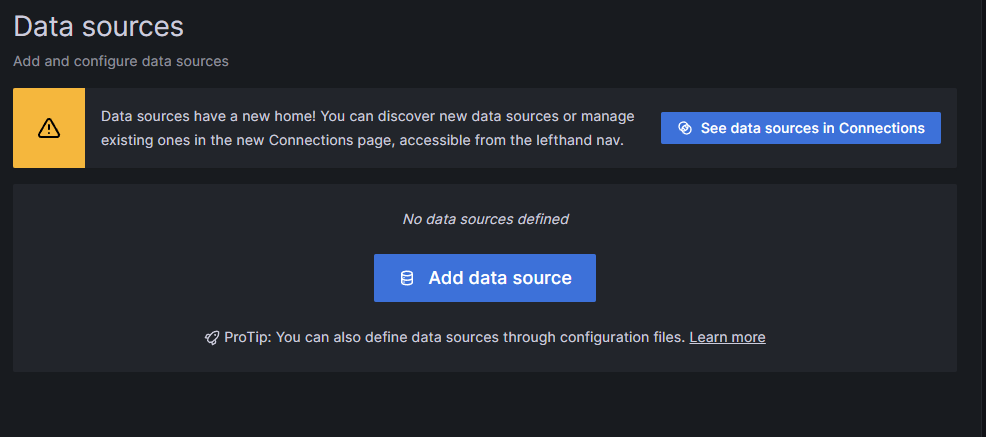Click the "manage existing ones" alert text

(368, 128)
